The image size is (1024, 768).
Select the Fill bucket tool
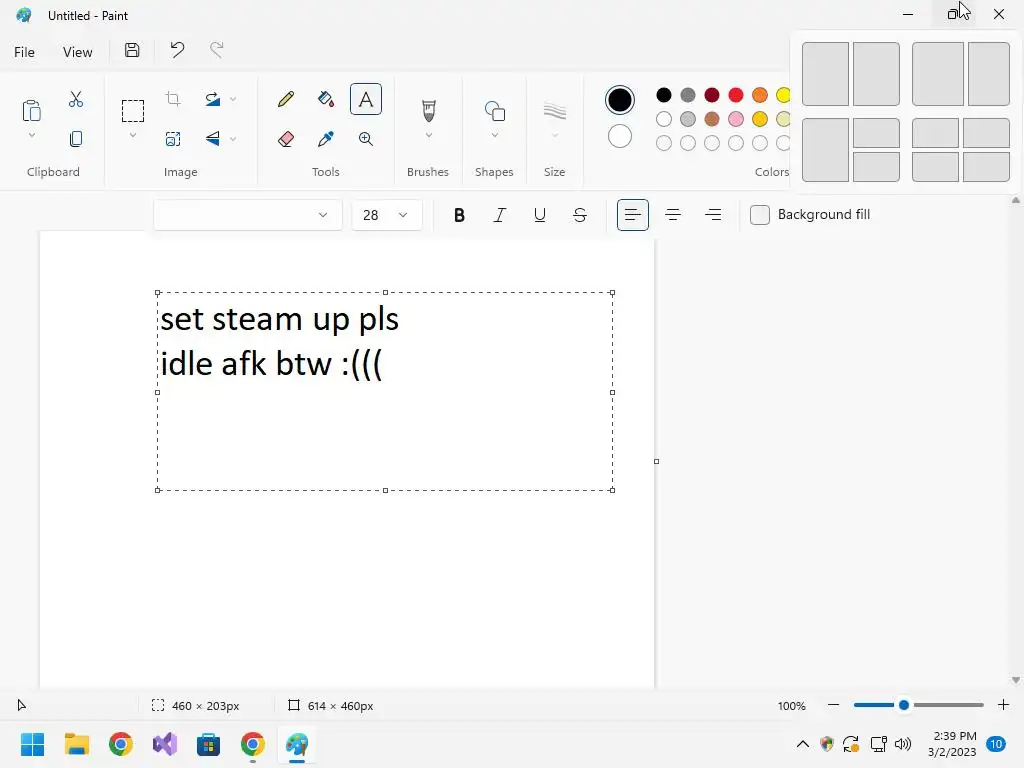click(326, 99)
